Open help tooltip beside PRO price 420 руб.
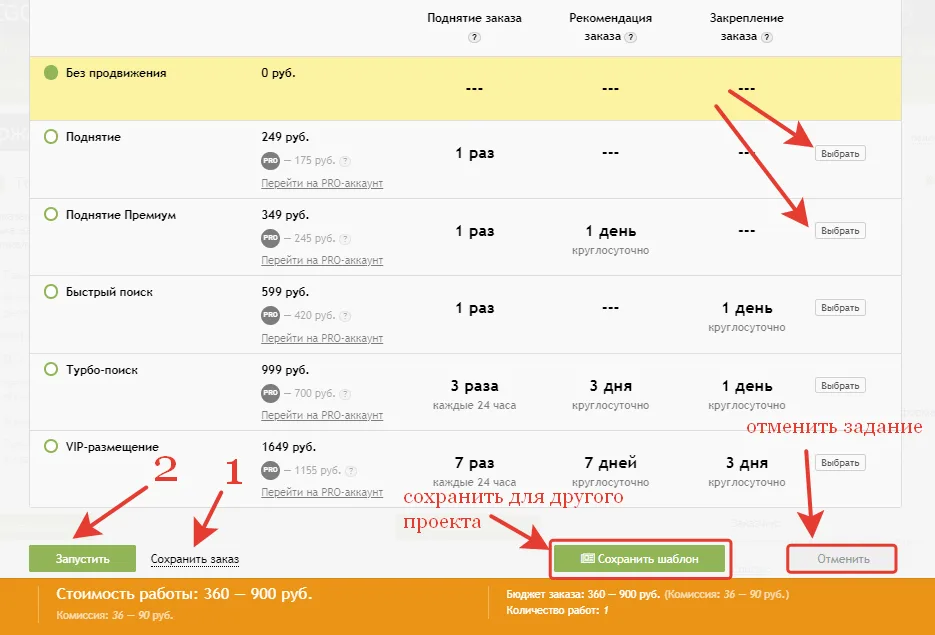This screenshot has width=935, height=635. coord(344,315)
